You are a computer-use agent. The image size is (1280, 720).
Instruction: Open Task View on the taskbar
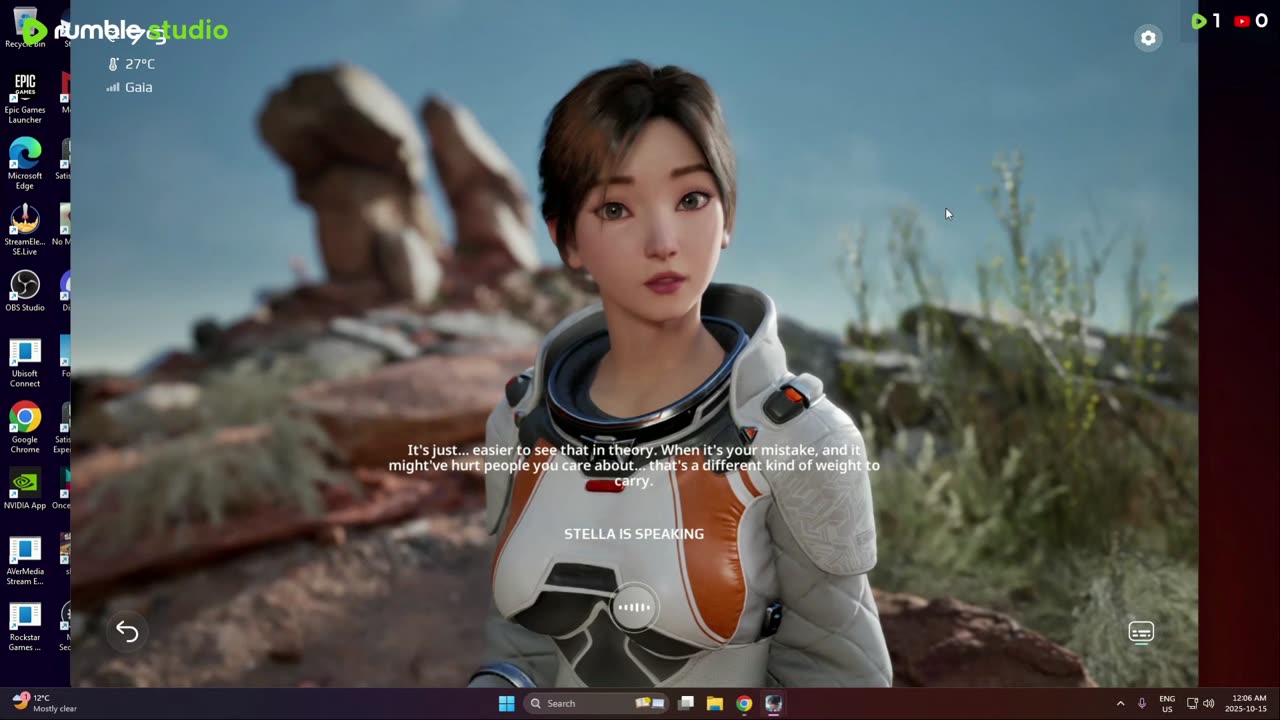[686, 703]
